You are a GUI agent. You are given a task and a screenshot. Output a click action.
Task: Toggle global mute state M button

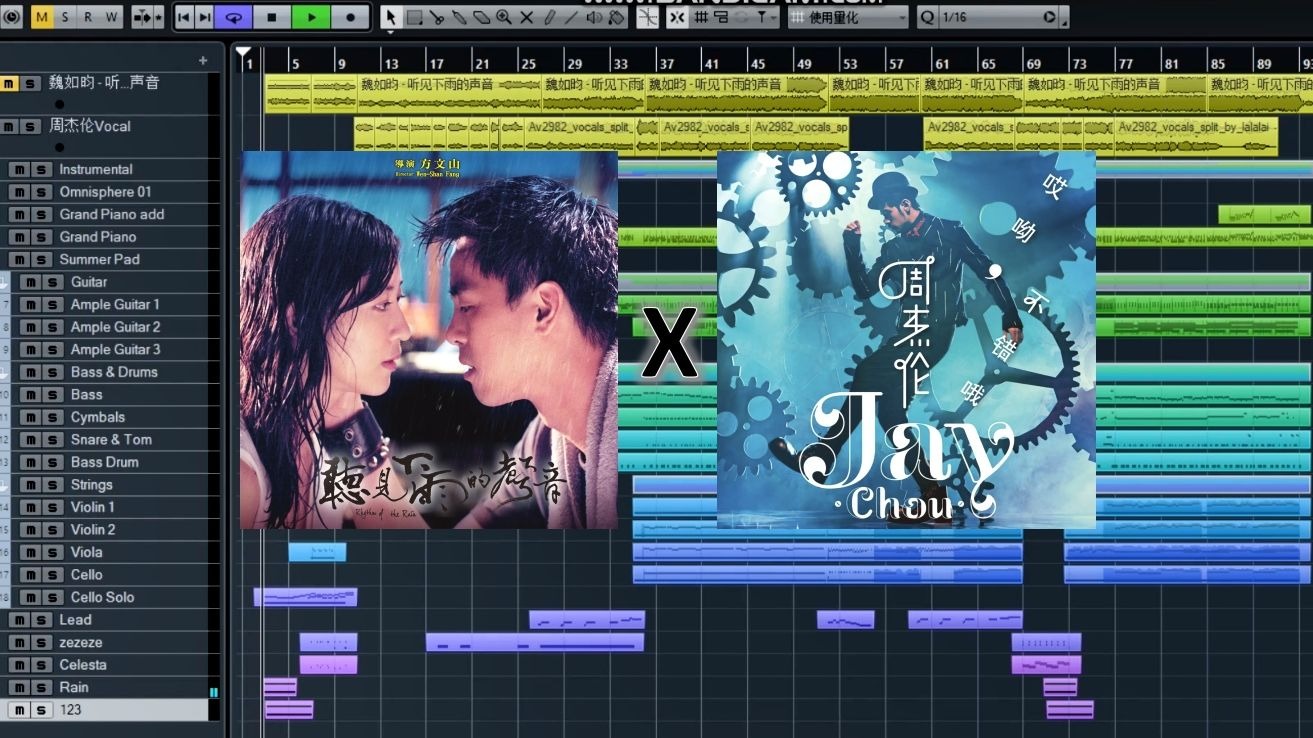pos(42,17)
